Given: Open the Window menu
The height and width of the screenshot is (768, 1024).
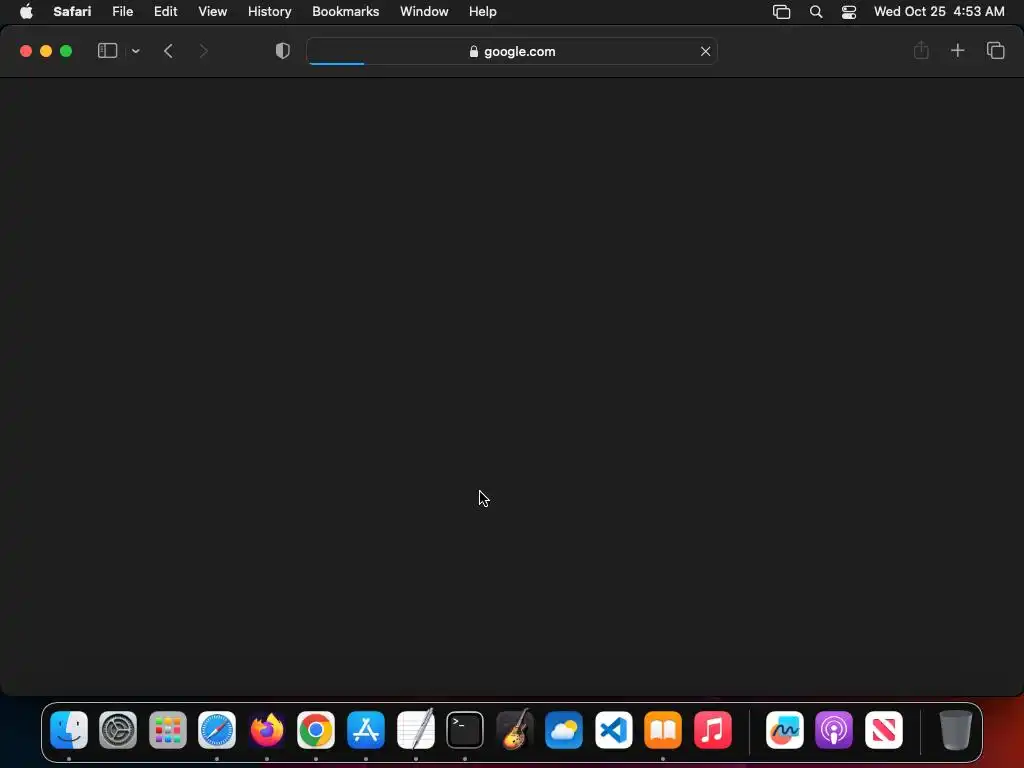Looking at the screenshot, I should tap(424, 12).
